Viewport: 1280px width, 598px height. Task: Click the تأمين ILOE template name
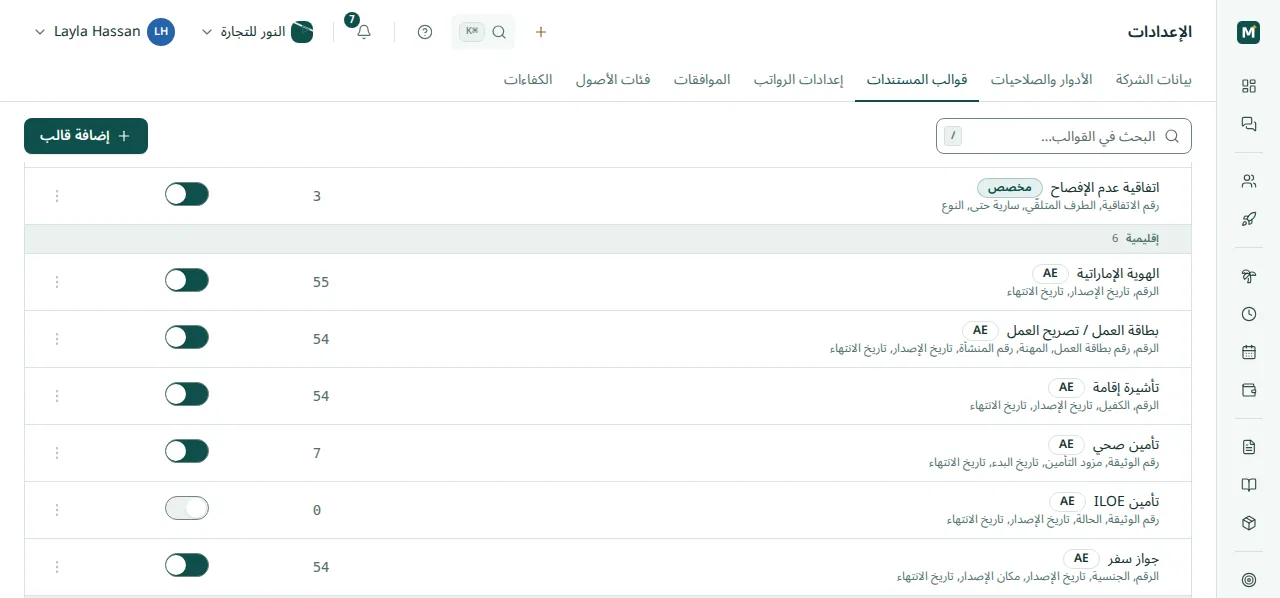pos(1126,502)
